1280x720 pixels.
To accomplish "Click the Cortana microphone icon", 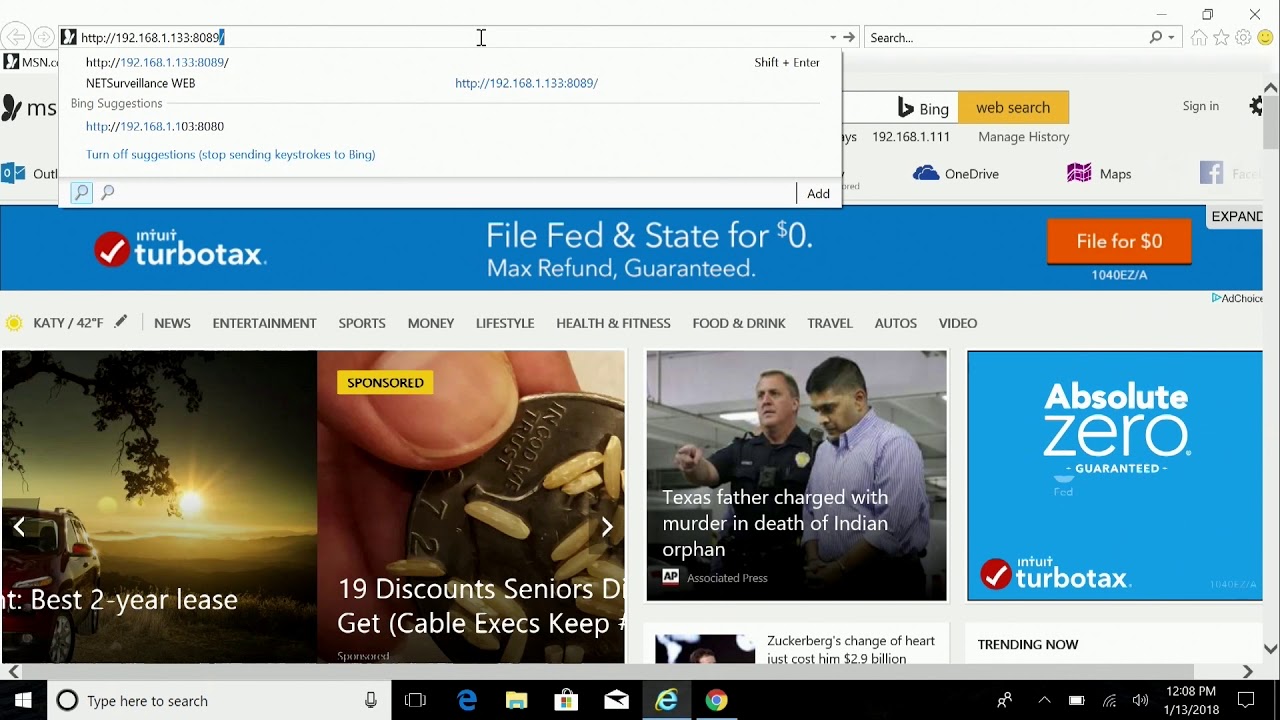I will coord(371,701).
